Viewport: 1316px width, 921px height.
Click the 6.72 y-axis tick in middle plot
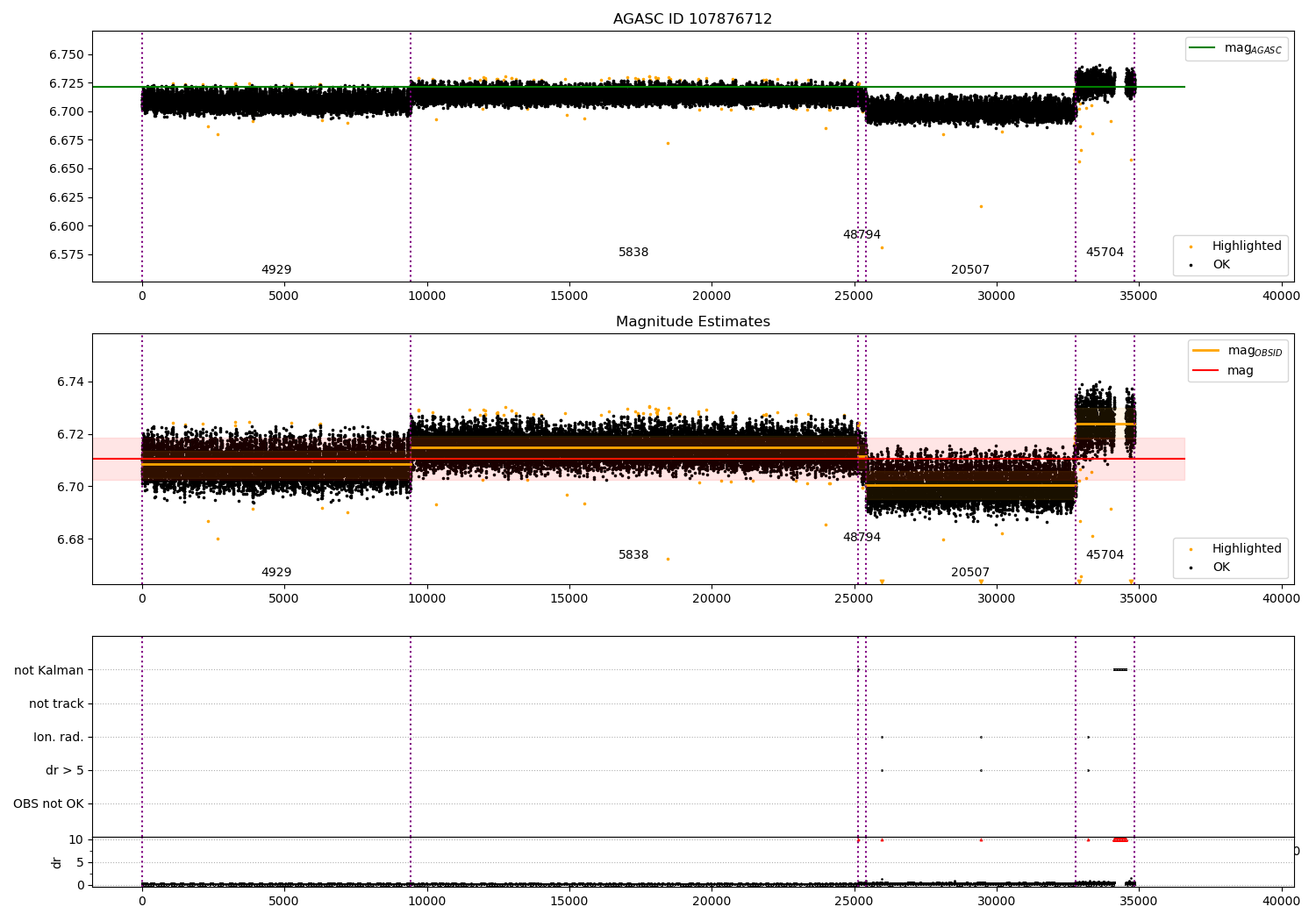pyautogui.click(x=71, y=434)
